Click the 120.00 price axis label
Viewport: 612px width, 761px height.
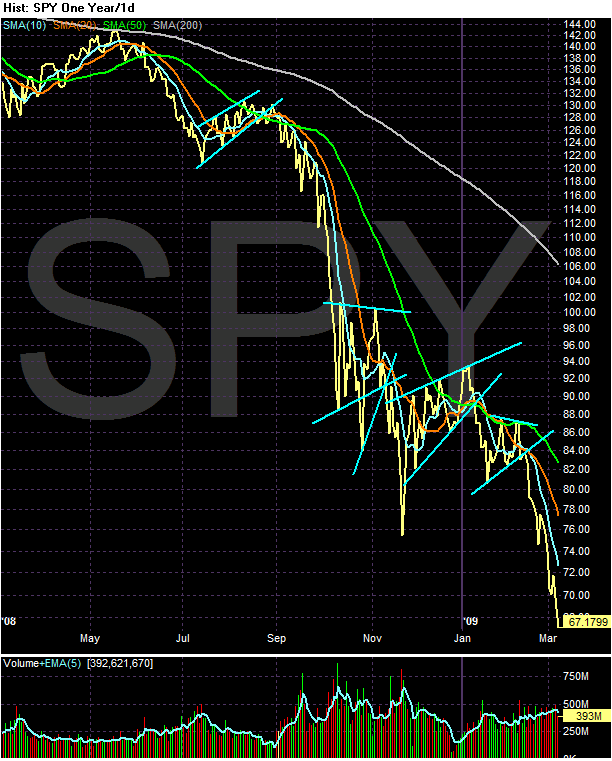[x=579, y=168]
